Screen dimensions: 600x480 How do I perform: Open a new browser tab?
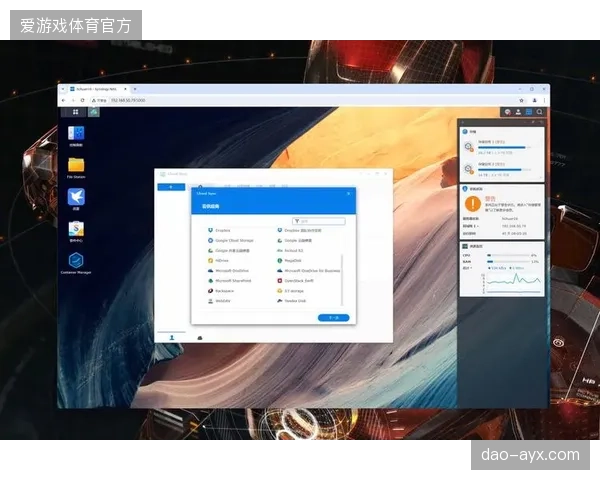click(135, 89)
